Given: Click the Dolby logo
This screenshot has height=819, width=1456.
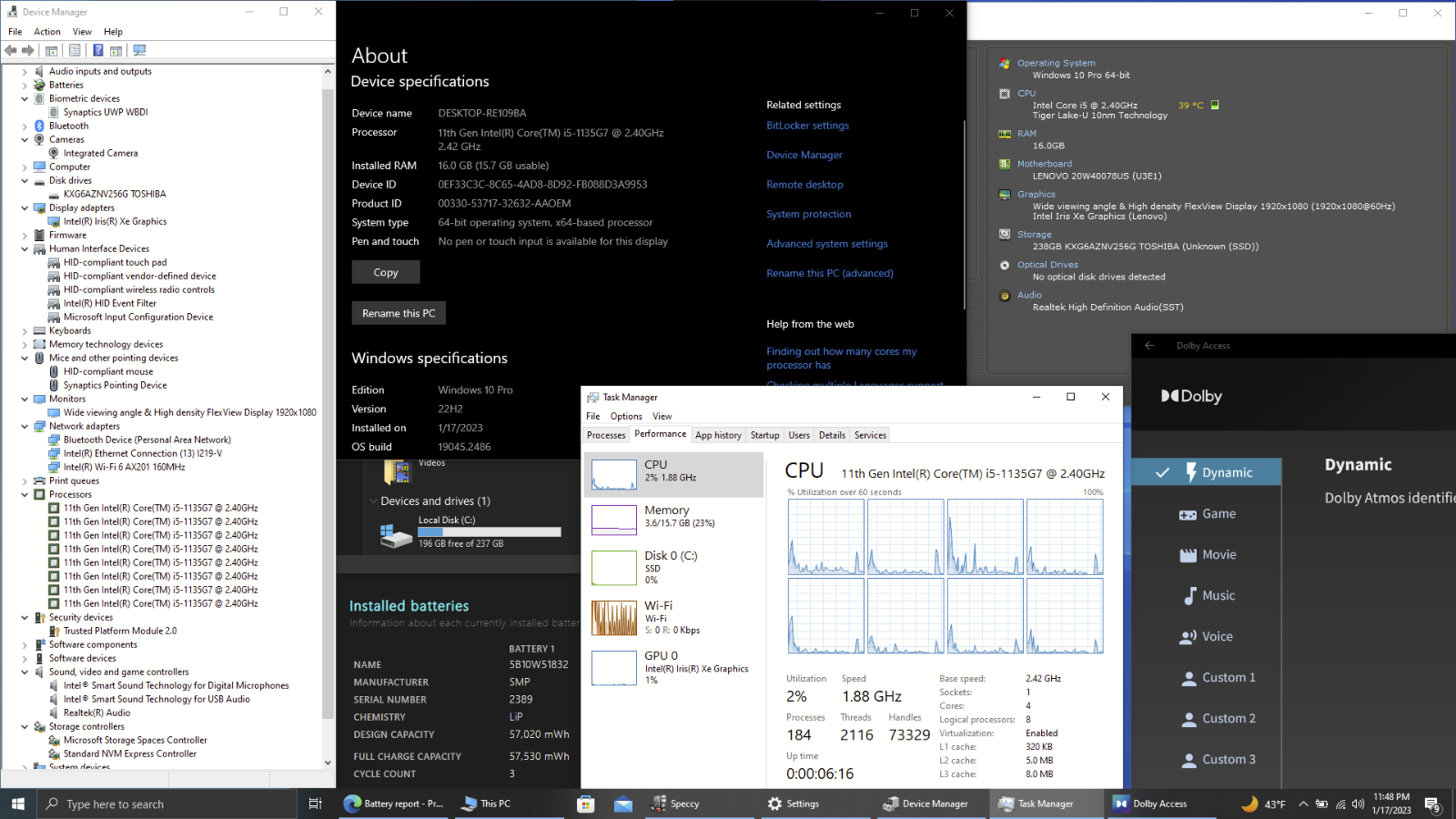Looking at the screenshot, I should (x=1191, y=396).
